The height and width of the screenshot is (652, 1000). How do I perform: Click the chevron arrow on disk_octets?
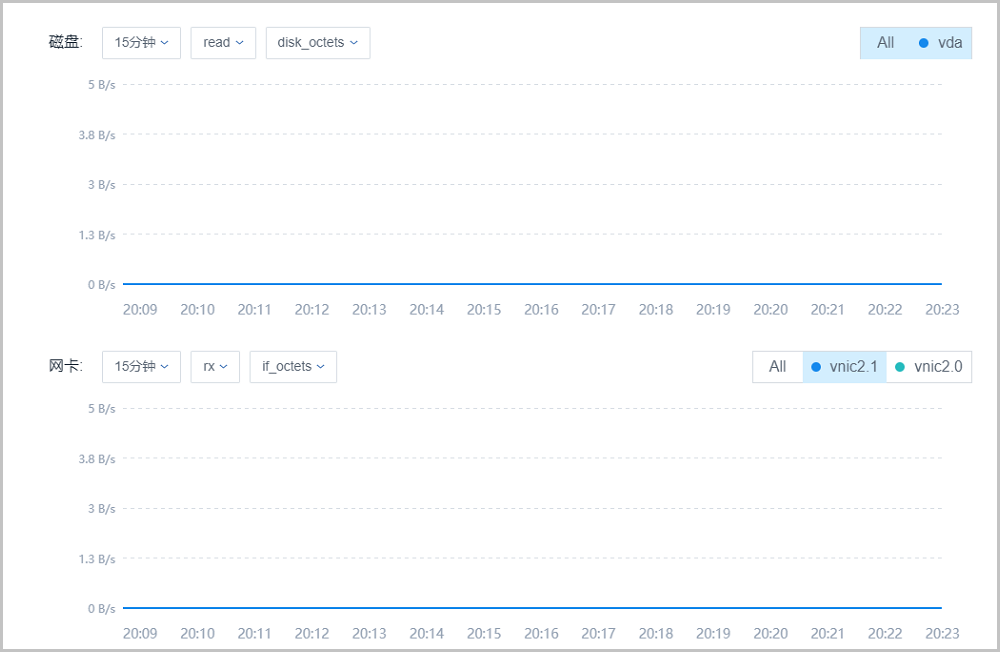coord(354,43)
